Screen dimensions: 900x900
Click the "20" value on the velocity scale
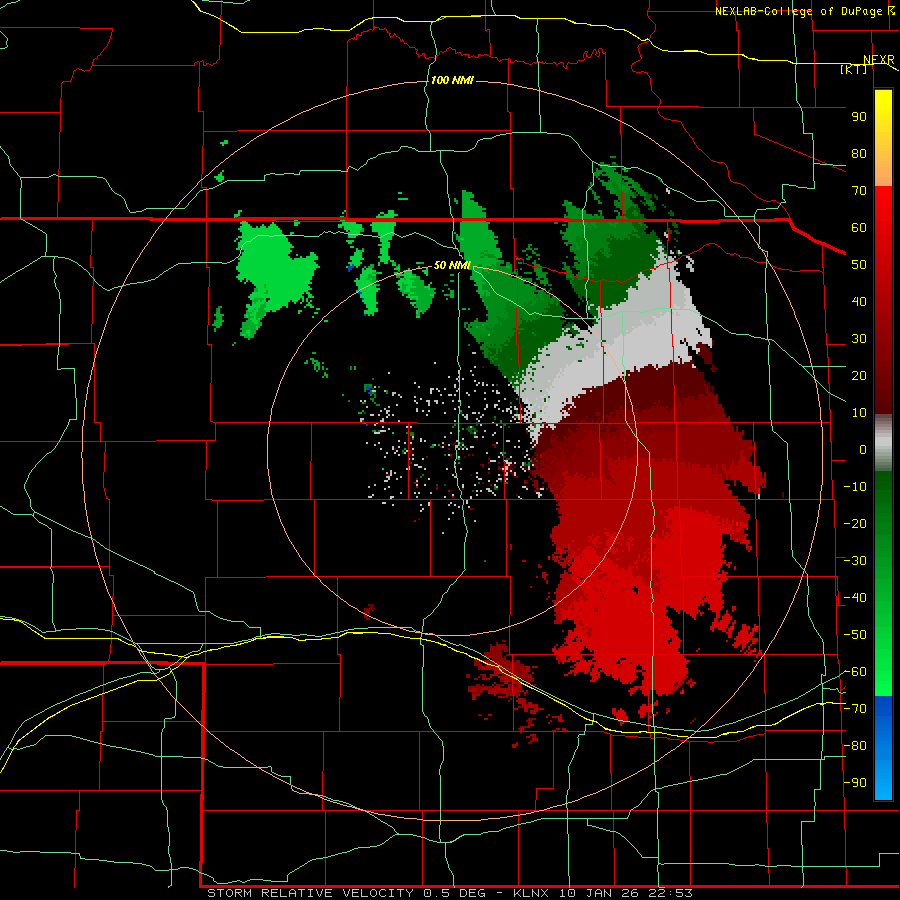coord(859,376)
